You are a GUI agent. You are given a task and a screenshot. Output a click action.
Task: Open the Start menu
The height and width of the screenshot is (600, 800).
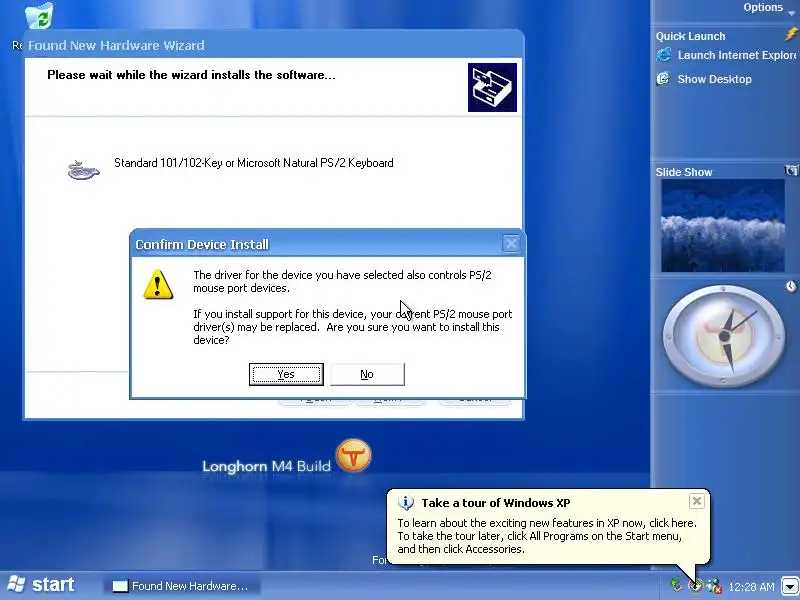42,585
